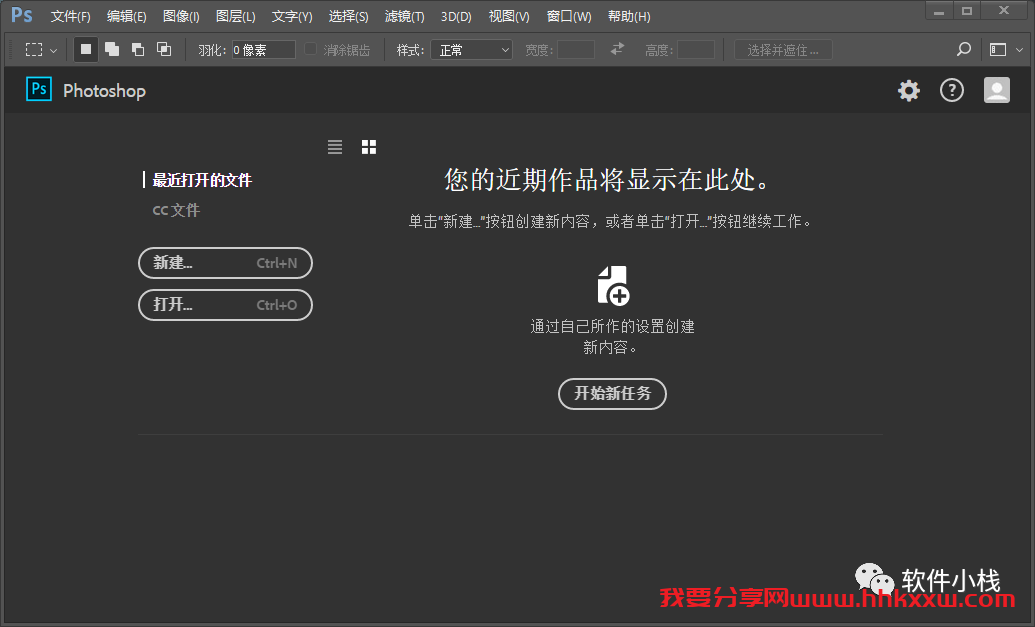
Task: Click the 新建... Ctrl+N button
Action: [225, 263]
